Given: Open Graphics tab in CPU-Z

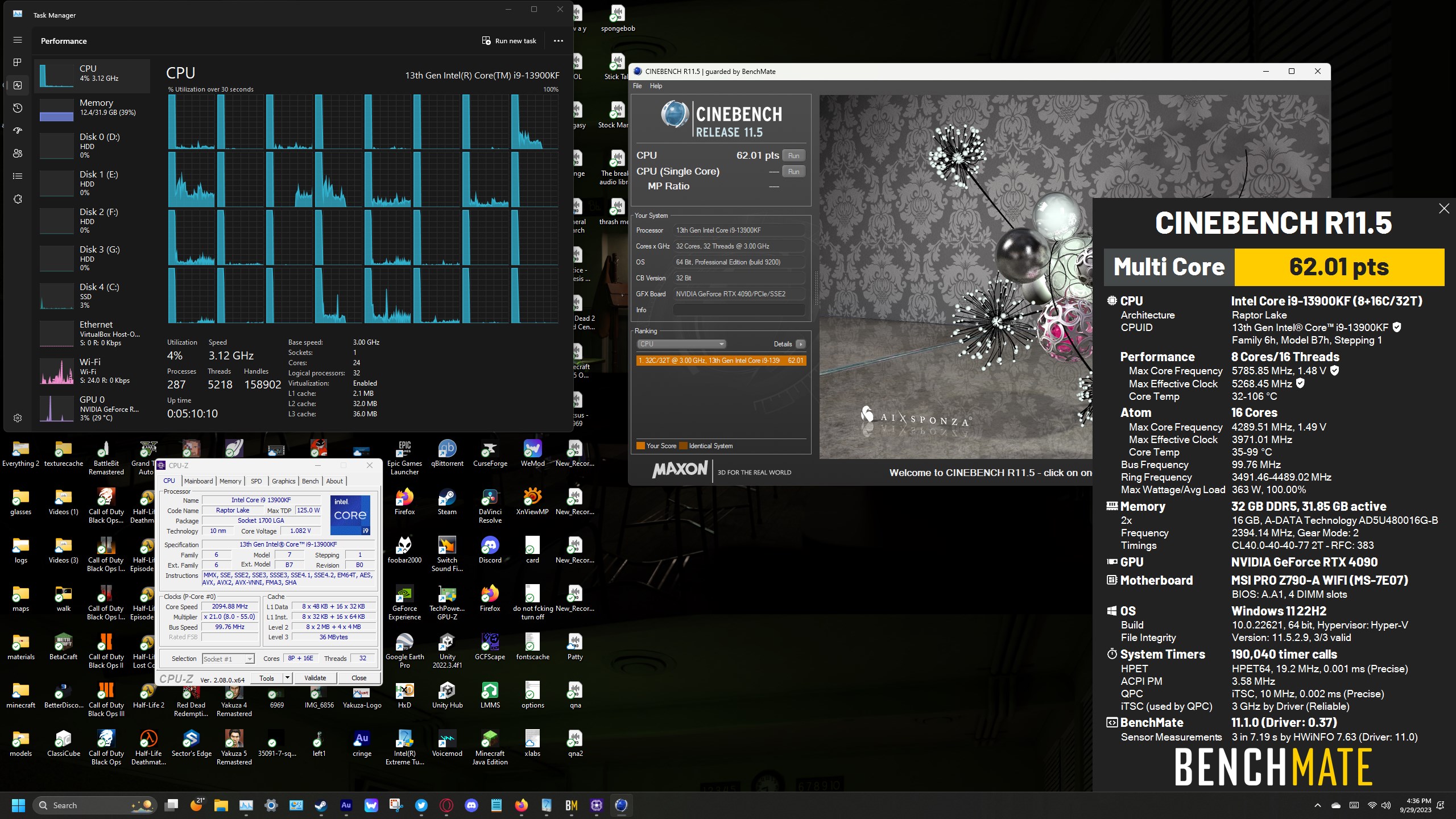Looking at the screenshot, I should tap(283, 481).
